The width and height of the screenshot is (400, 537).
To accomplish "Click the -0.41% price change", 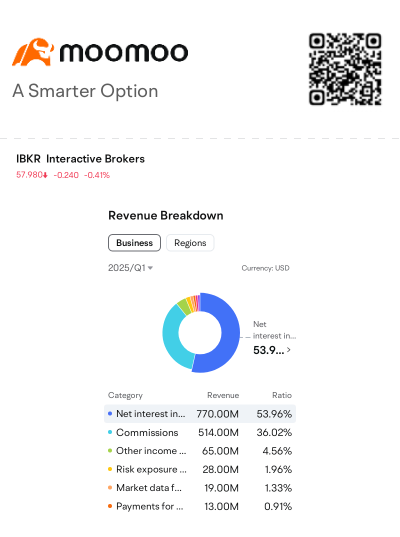I will click(97, 175).
